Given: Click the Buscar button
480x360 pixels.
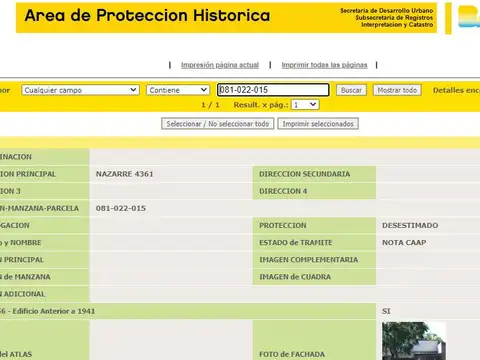Looking at the screenshot, I should [351, 90].
